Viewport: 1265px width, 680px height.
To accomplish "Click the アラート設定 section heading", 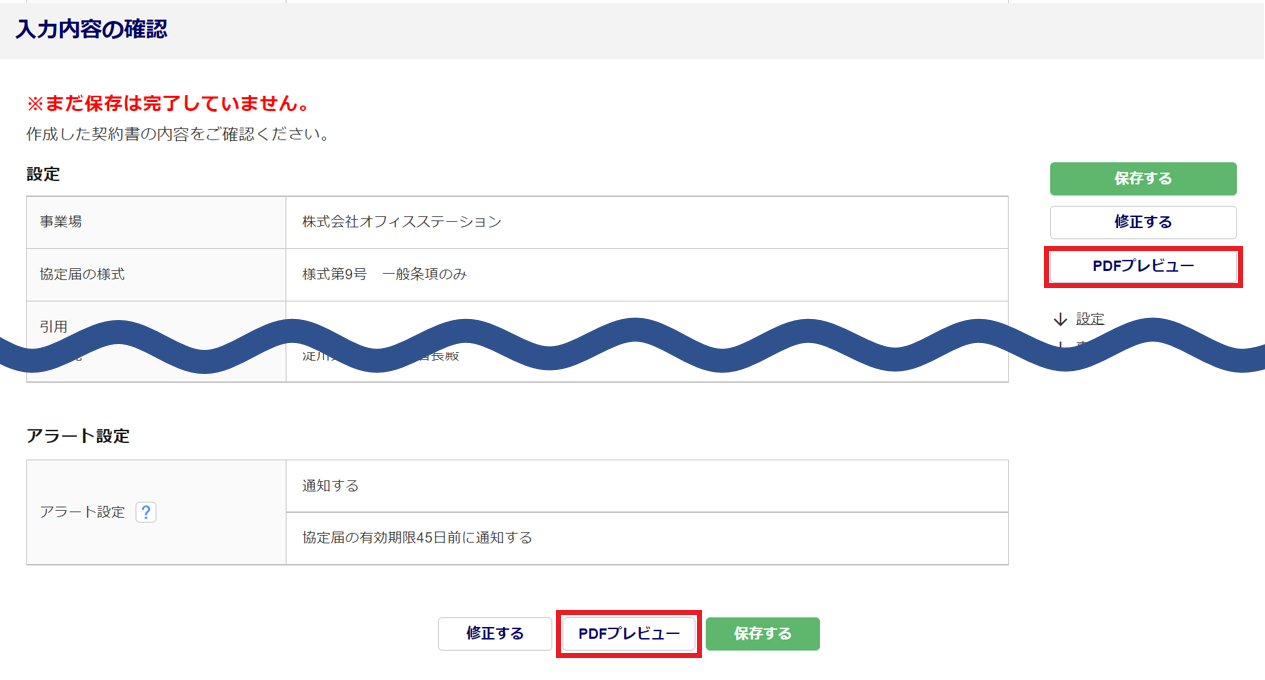I will tap(78, 436).
